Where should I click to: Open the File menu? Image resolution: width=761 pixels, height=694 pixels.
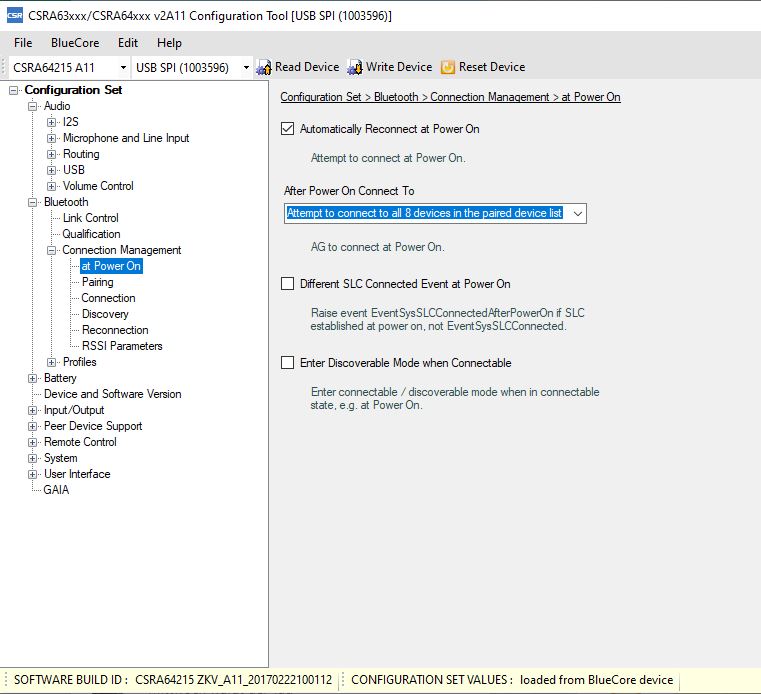pos(23,43)
